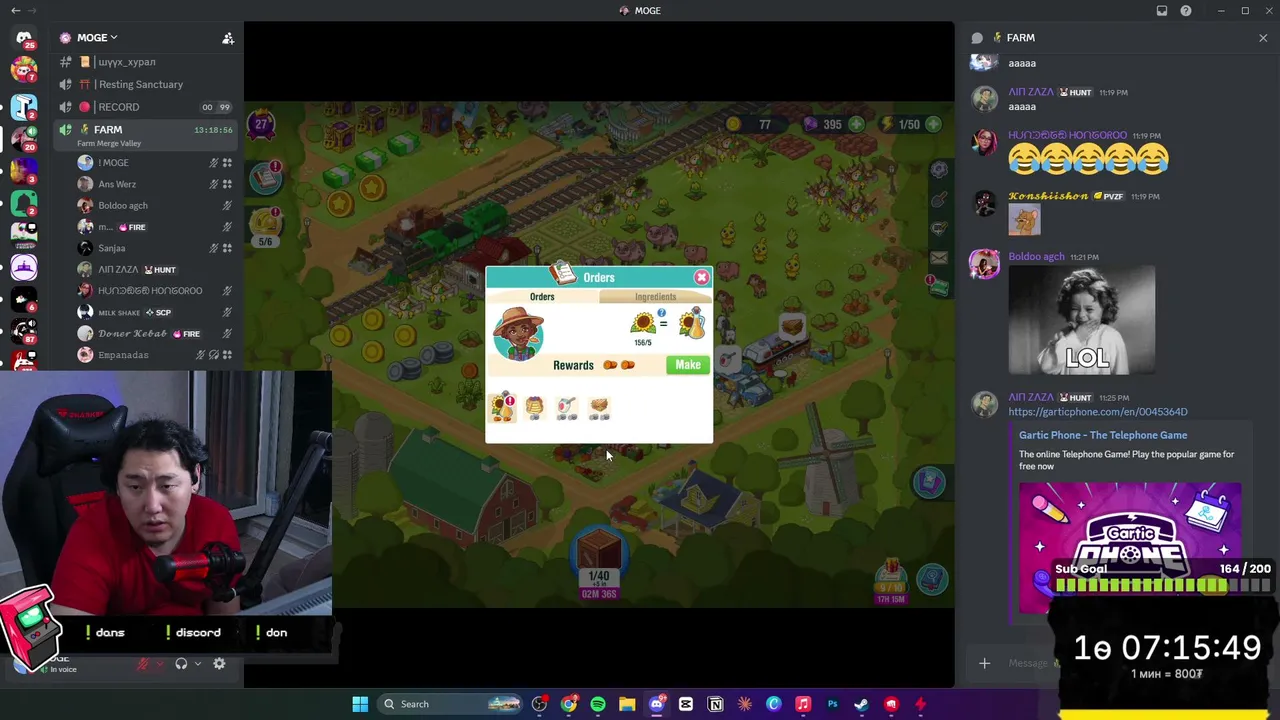Click user Boldoo agch in voice list
The height and width of the screenshot is (720, 1280).
(123, 206)
